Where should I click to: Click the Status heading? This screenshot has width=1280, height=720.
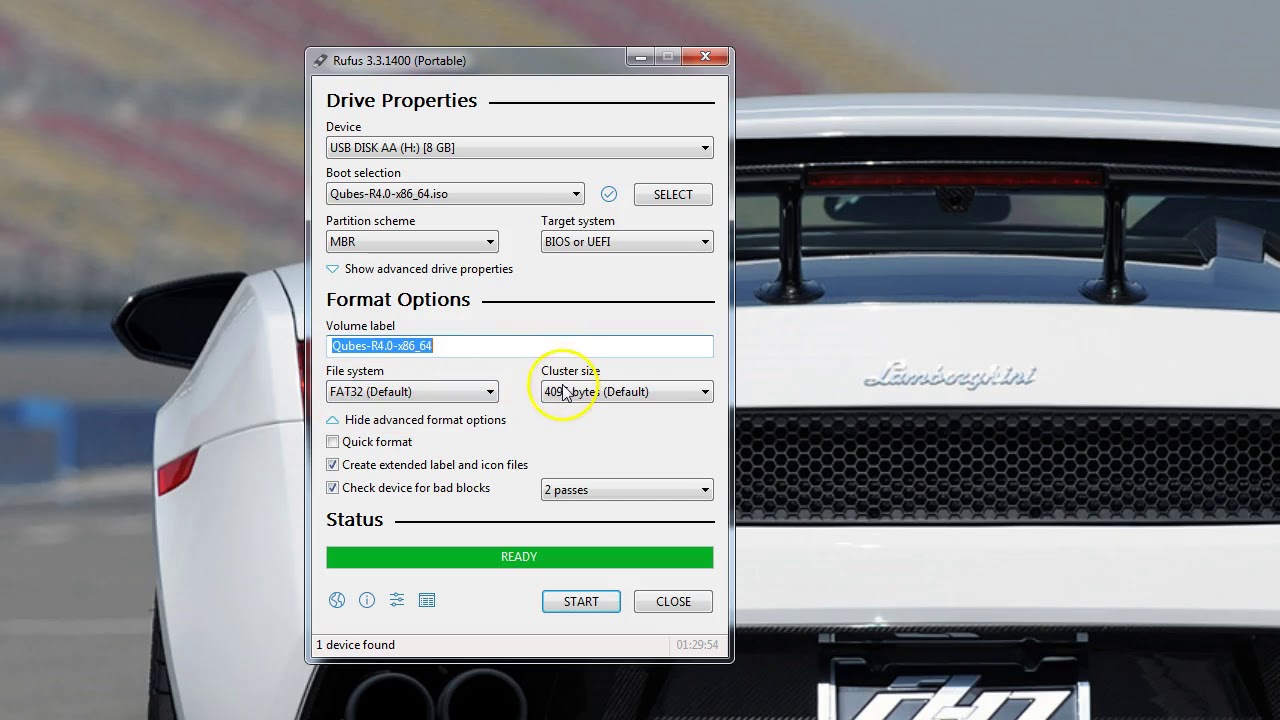355,519
